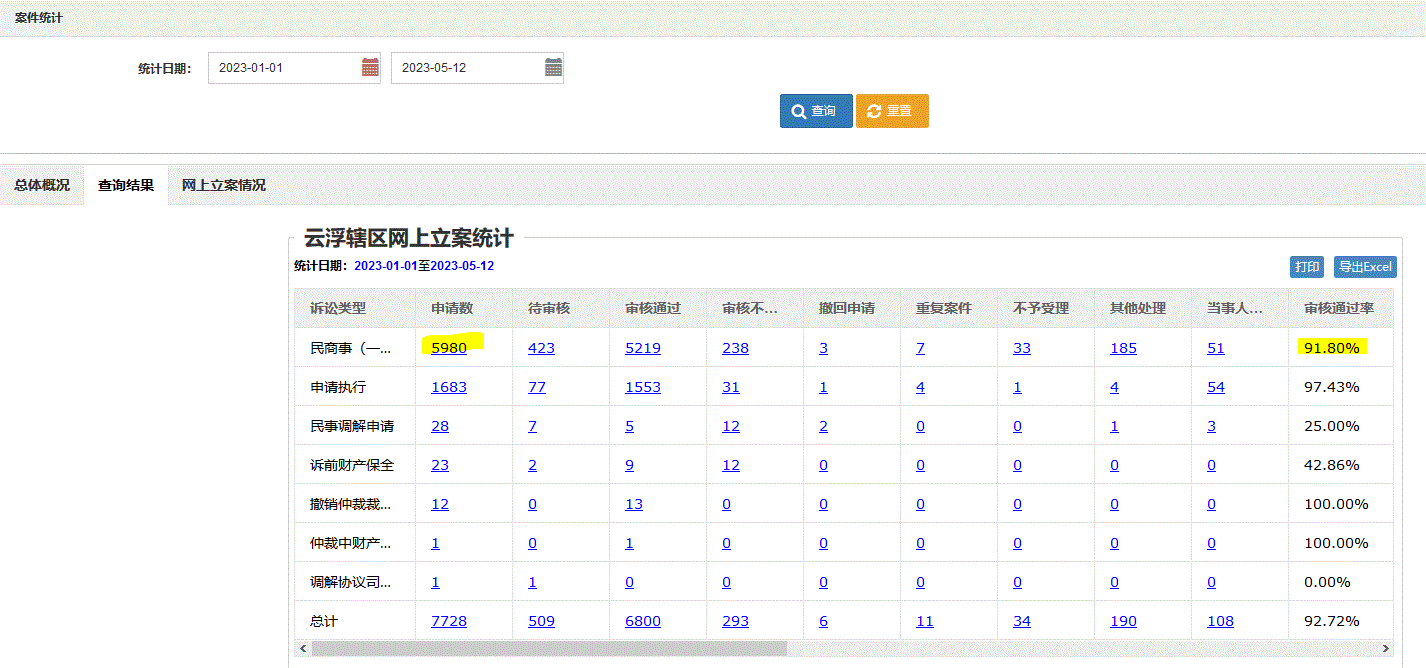The height and width of the screenshot is (668, 1426).
Task: Open the 51 link in 民商事 row
Action: [x=1216, y=348]
